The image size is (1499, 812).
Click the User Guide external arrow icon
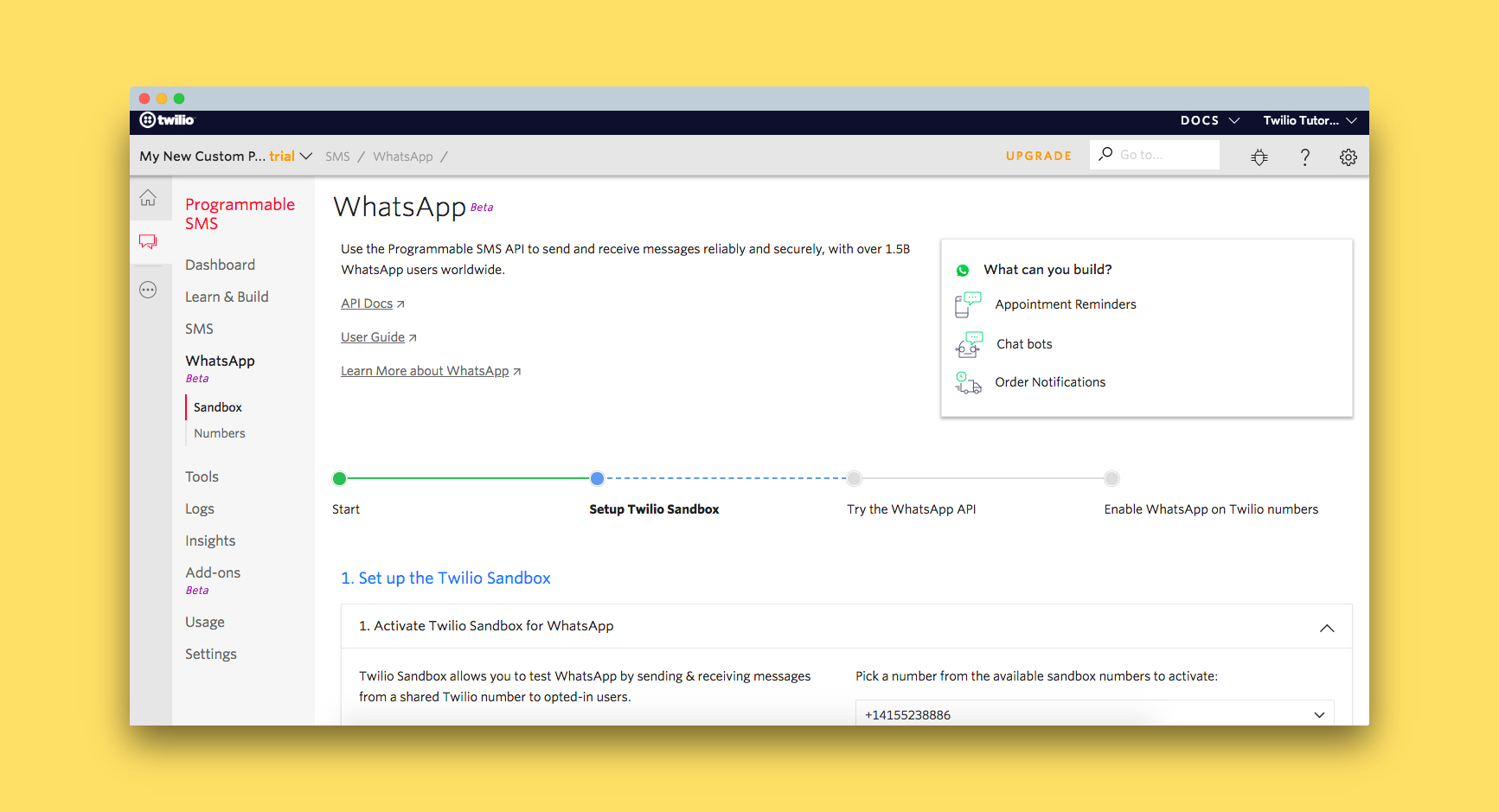pyautogui.click(x=413, y=338)
